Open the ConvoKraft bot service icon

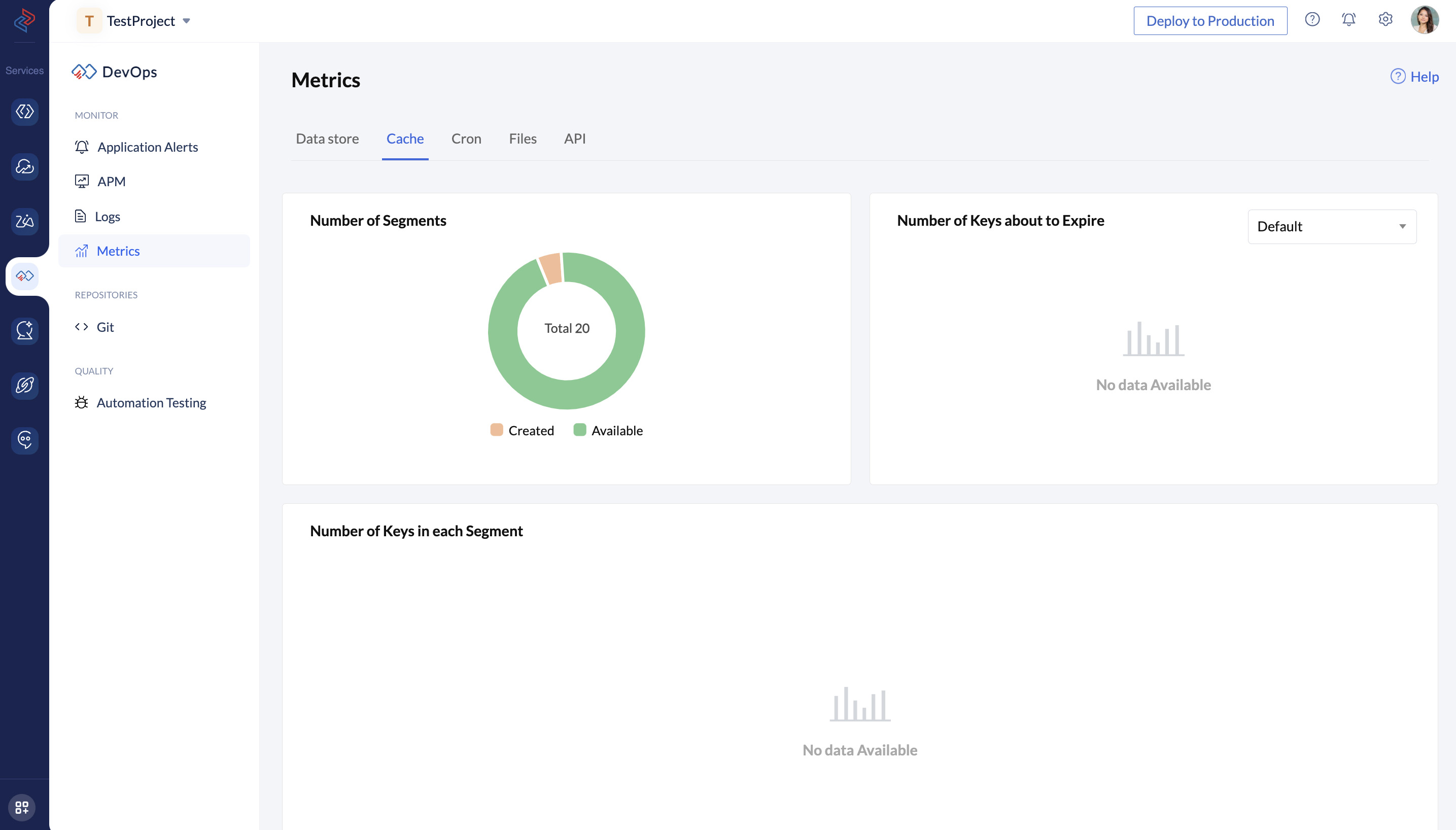[x=24, y=440]
